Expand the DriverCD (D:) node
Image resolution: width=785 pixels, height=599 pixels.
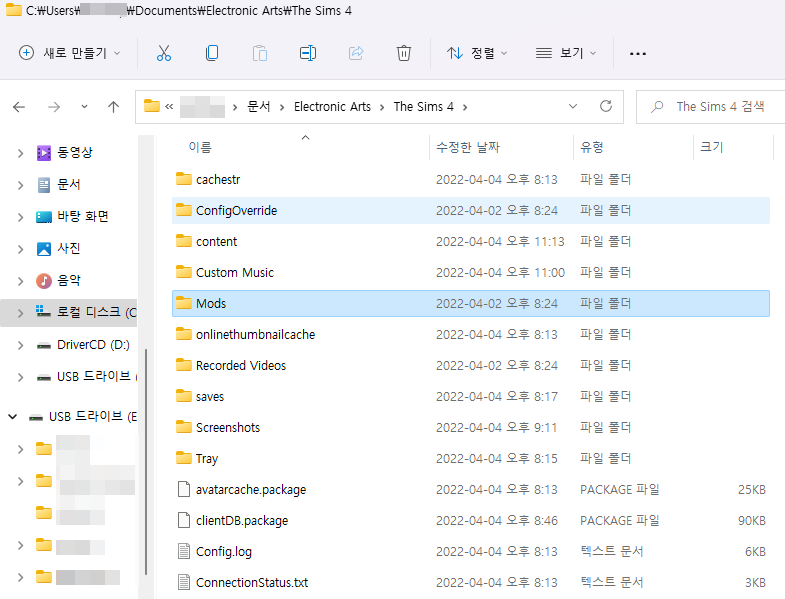[x=20, y=345]
